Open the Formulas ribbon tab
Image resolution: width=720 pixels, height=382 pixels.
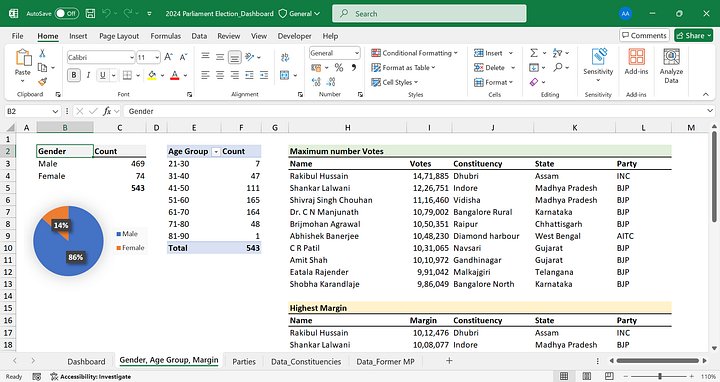coord(165,36)
